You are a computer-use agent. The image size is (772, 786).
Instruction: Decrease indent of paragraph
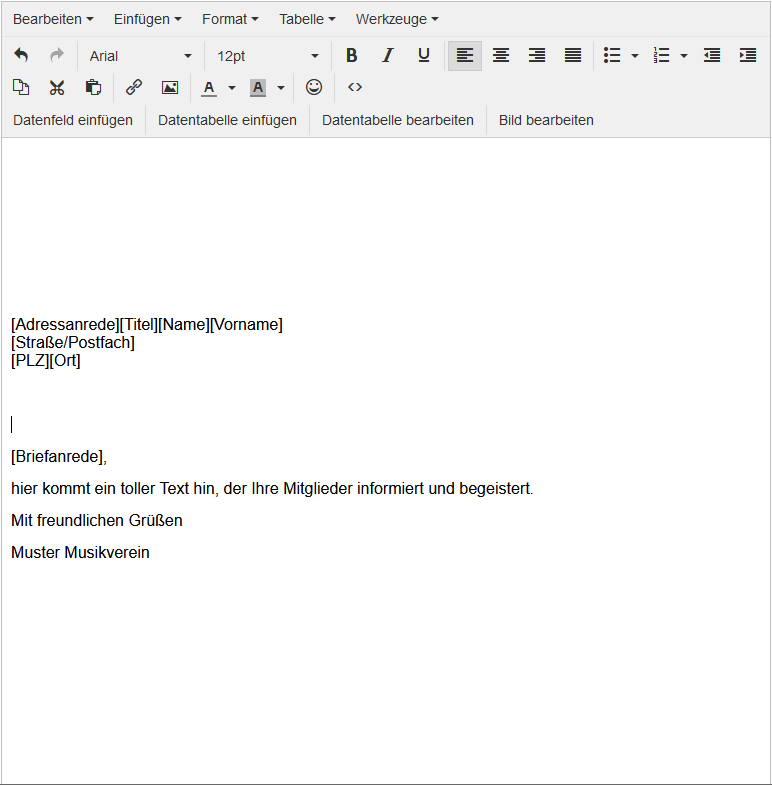pos(712,55)
